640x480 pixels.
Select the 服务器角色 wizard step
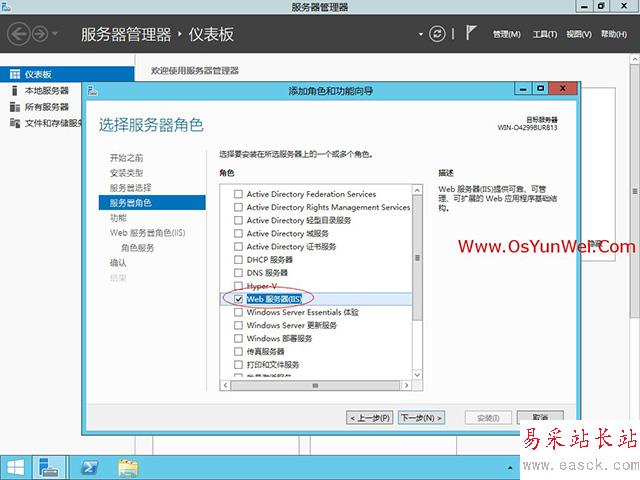(152, 202)
